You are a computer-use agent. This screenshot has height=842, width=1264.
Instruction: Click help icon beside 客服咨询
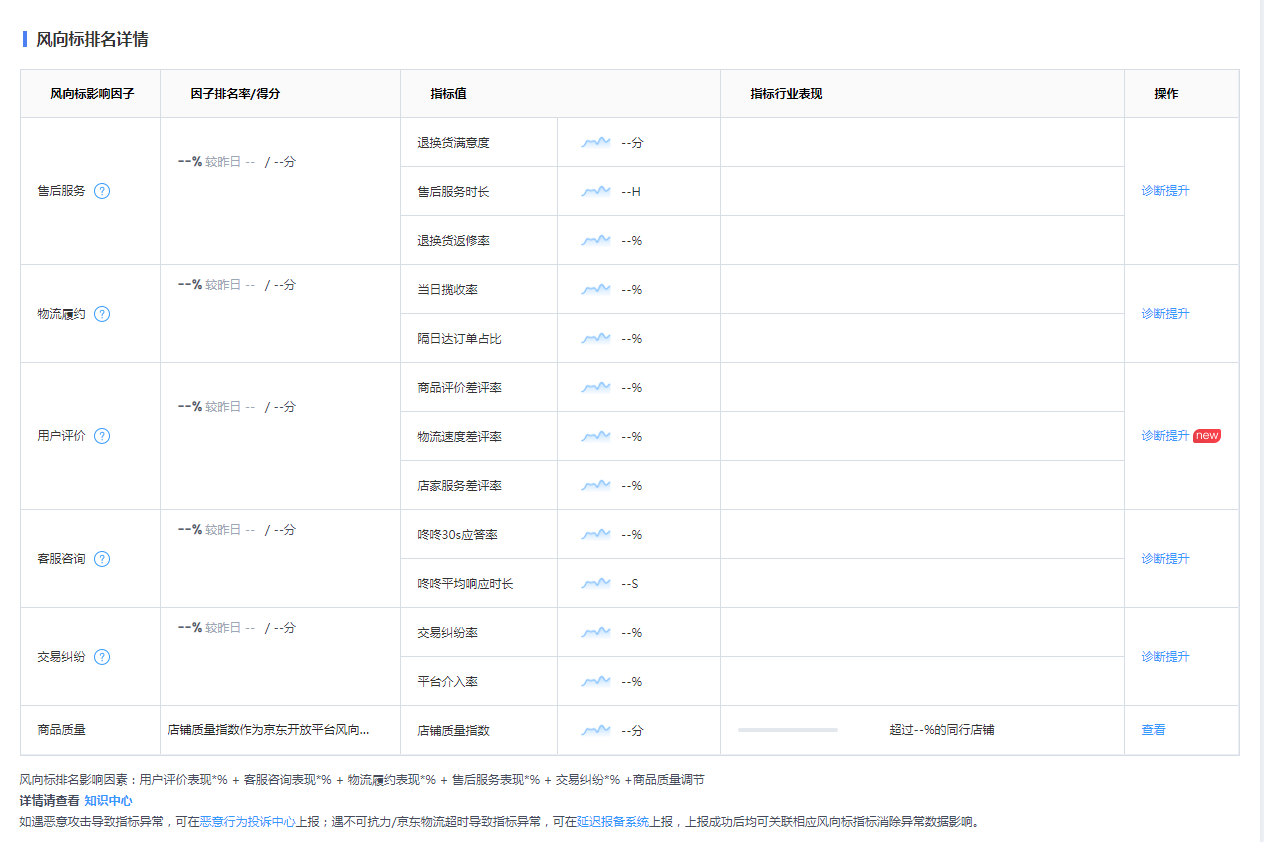102,559
